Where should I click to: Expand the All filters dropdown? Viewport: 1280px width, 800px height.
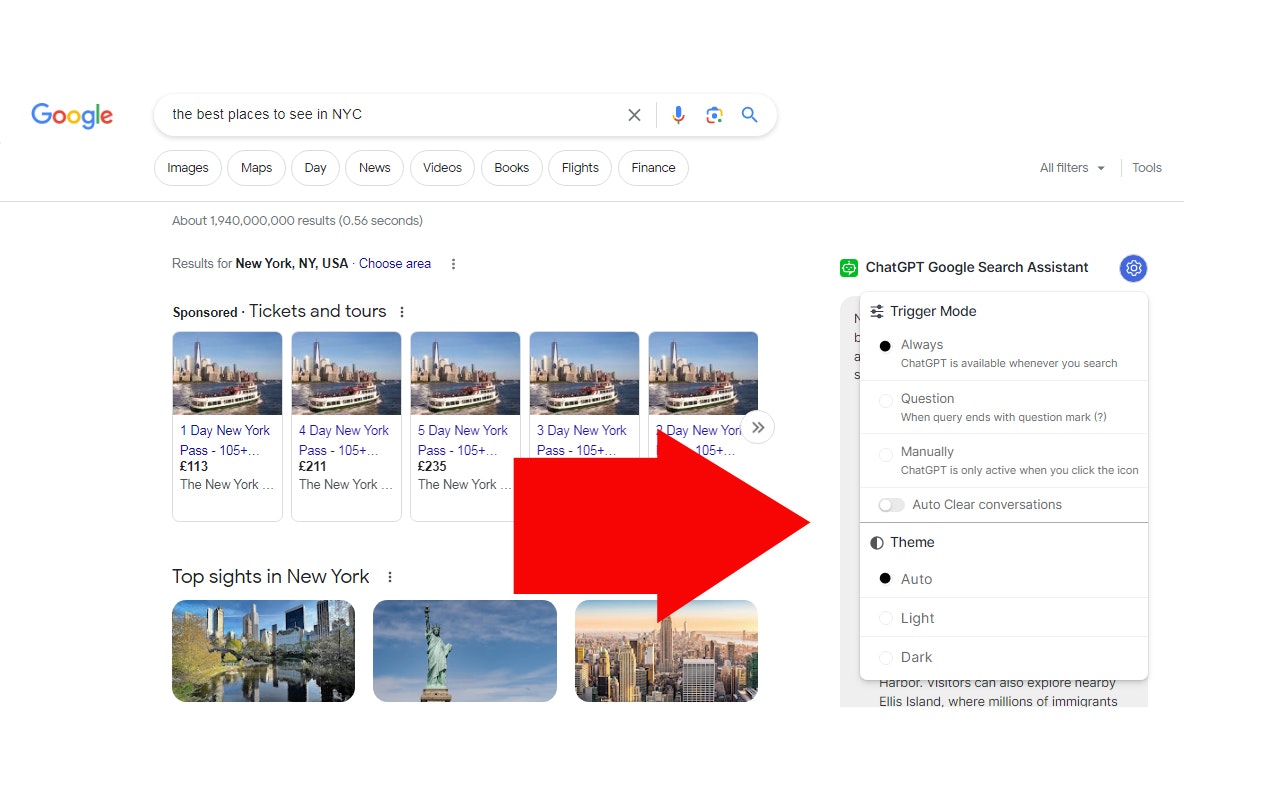pos(1072,168)
